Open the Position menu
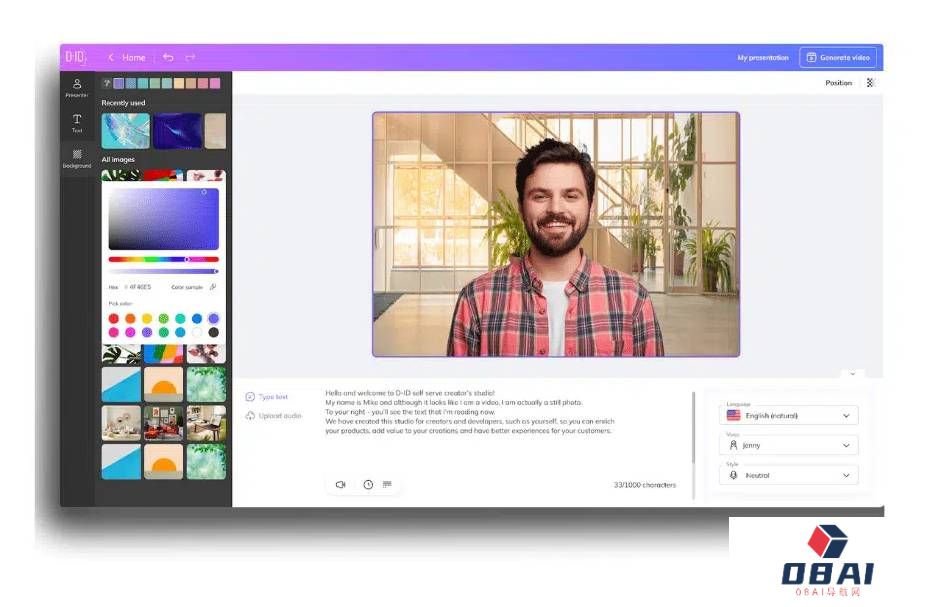 tap(838, 83)
